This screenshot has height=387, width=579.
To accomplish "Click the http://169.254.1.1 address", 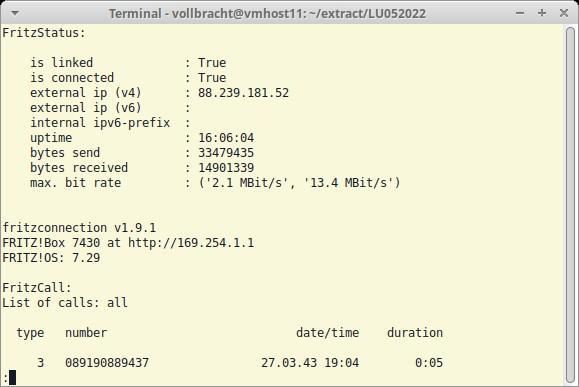I will pos(191,243).
